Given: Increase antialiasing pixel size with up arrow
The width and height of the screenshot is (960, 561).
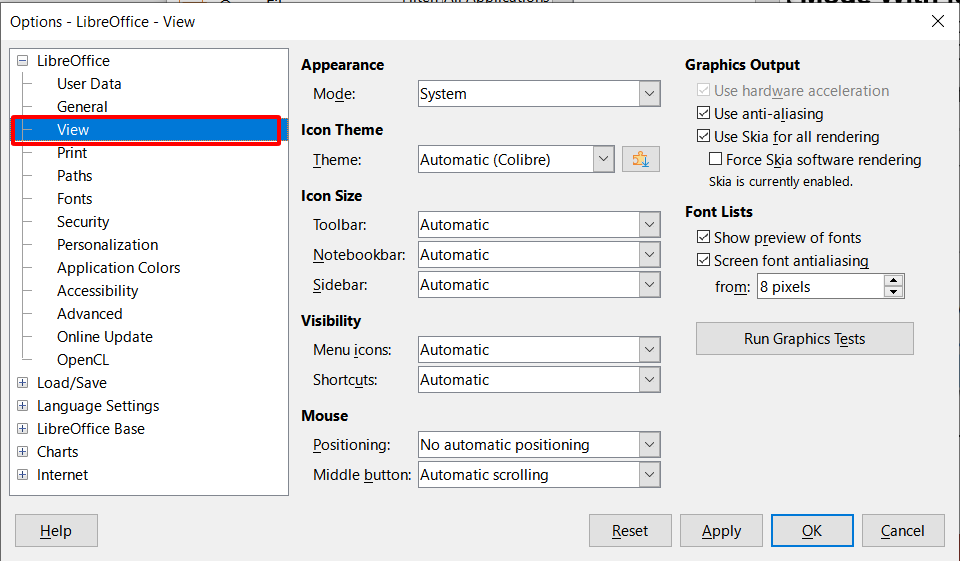Looking at the screenshot, I should pyautogui.click(x=894, y=281).
